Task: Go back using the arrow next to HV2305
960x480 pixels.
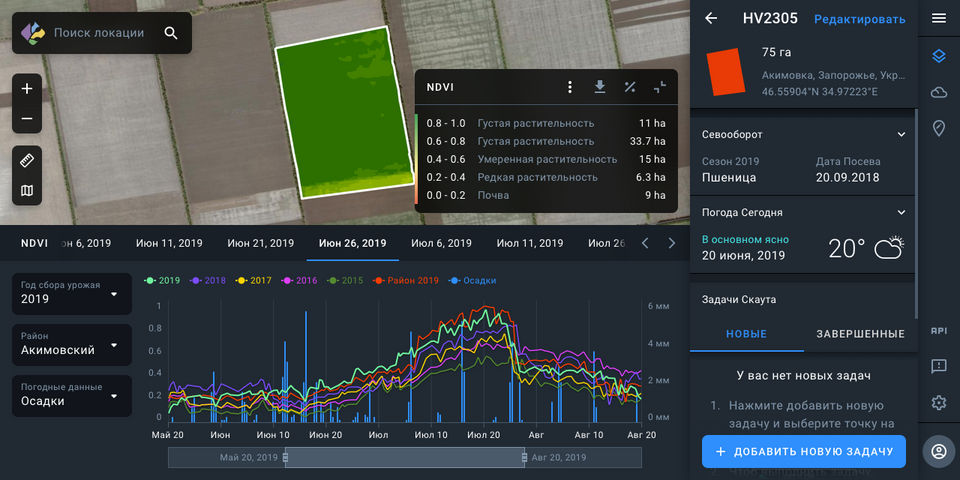Action: click(x=711, y=18)
